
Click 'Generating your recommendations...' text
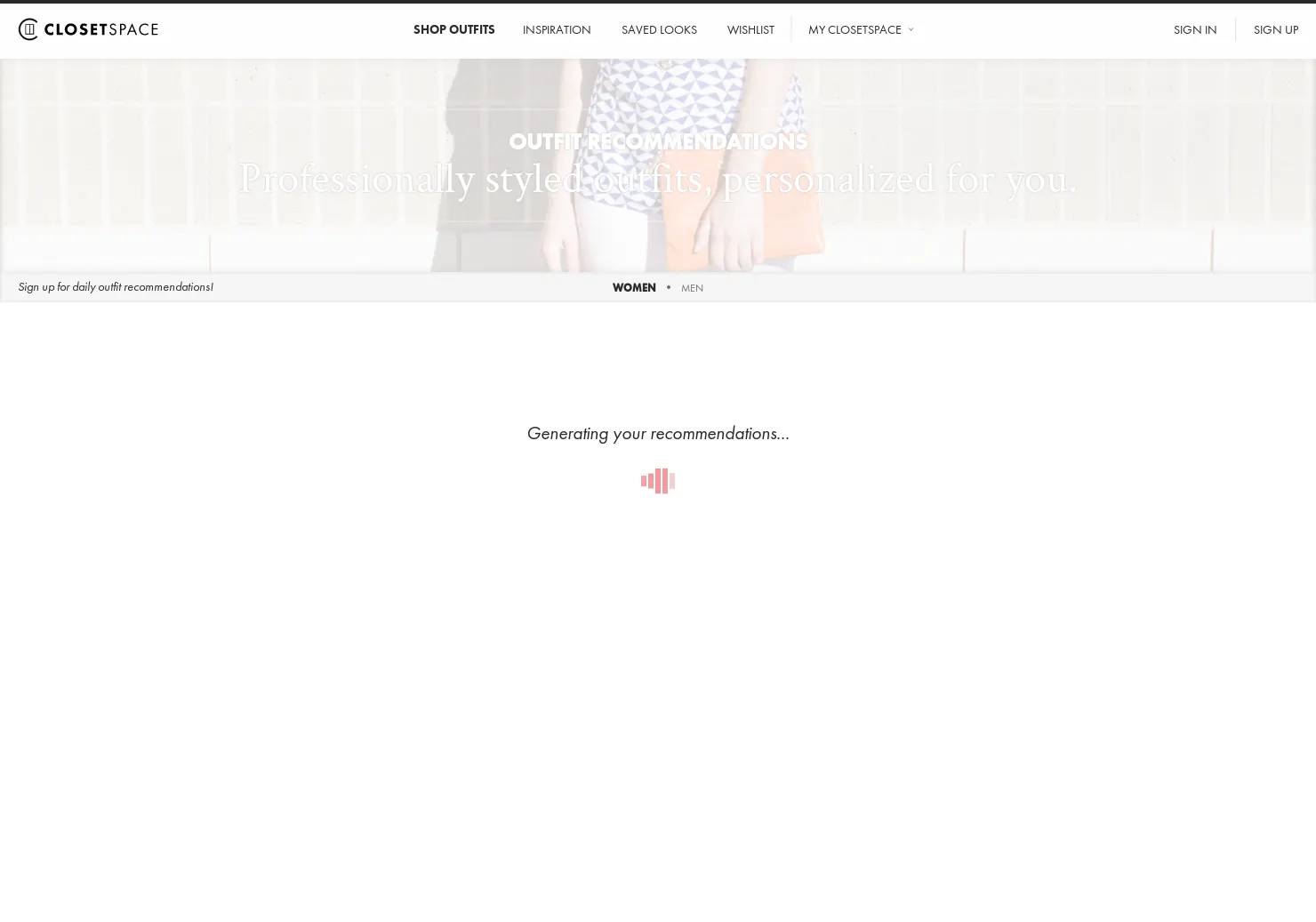tap(658, 433)
